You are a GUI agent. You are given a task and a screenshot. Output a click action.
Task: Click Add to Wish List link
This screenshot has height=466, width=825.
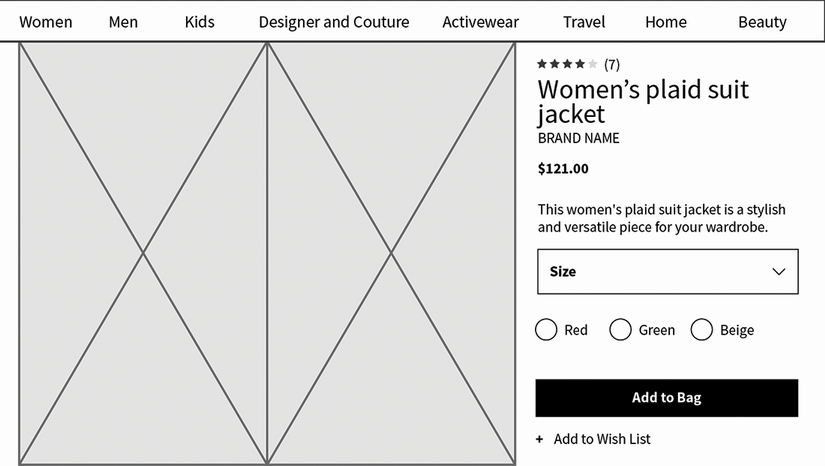(602, 439)
